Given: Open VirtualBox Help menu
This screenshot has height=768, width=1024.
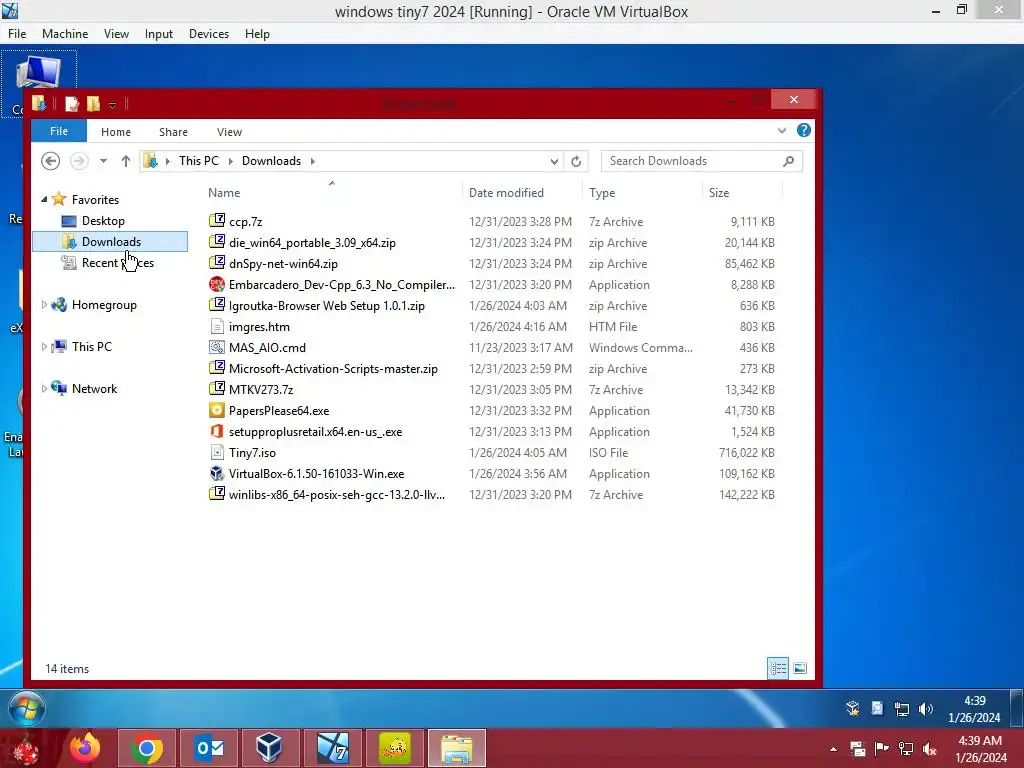Looking at the screenshot, I should point(257,34).
